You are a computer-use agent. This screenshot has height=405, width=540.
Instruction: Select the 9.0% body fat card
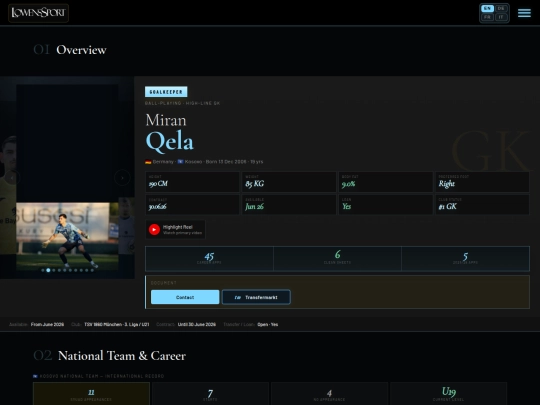386,181
